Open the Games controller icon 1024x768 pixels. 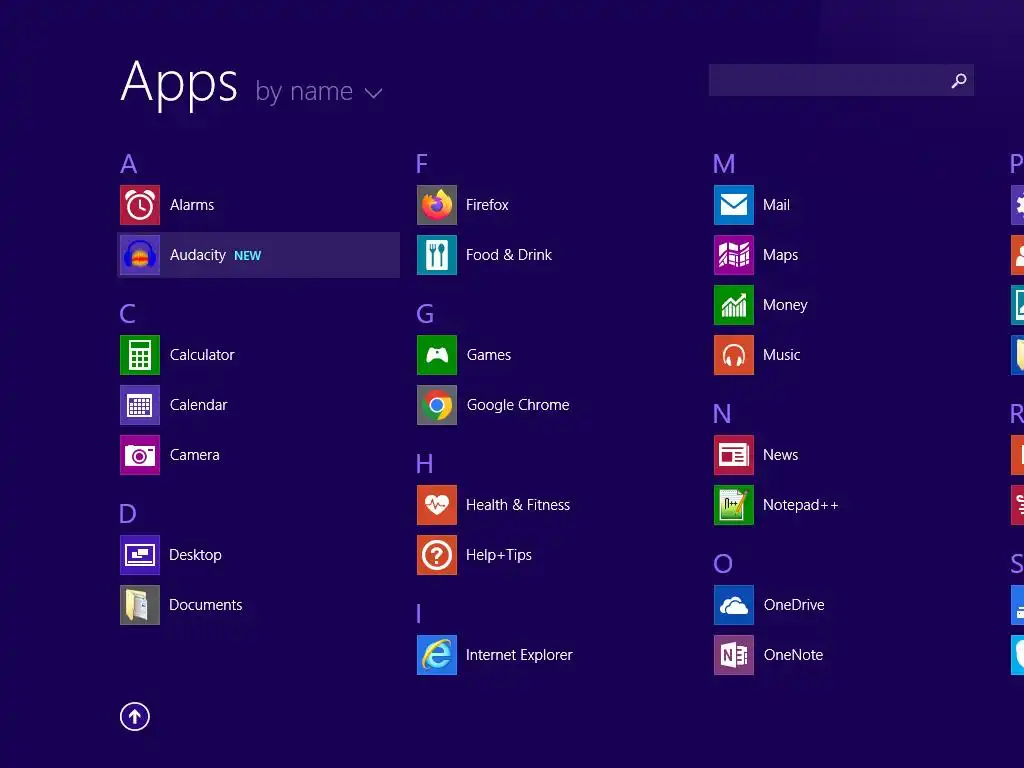(x=437, y=355)
